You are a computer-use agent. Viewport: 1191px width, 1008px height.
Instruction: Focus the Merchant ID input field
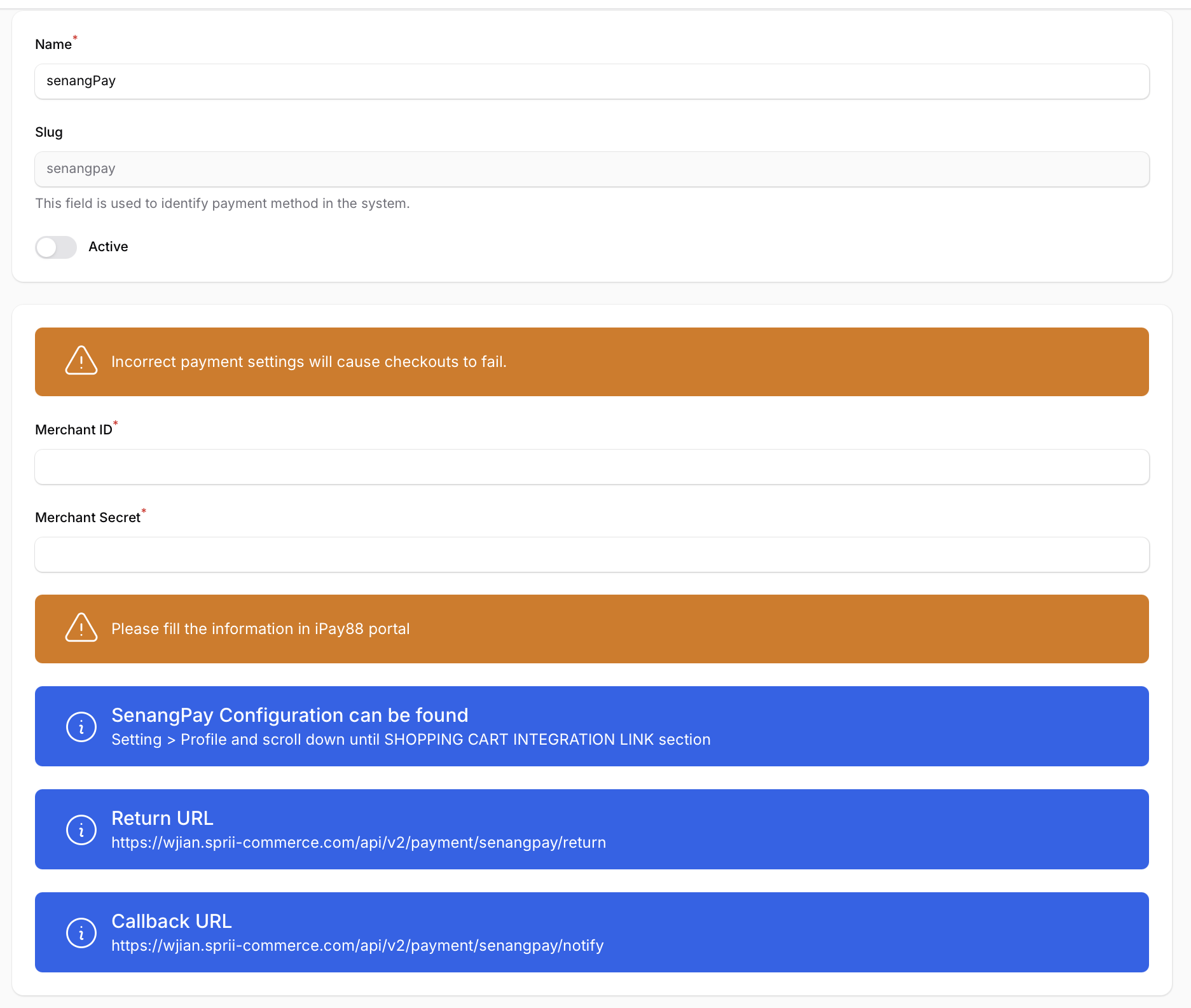click(x=591, y=467)
